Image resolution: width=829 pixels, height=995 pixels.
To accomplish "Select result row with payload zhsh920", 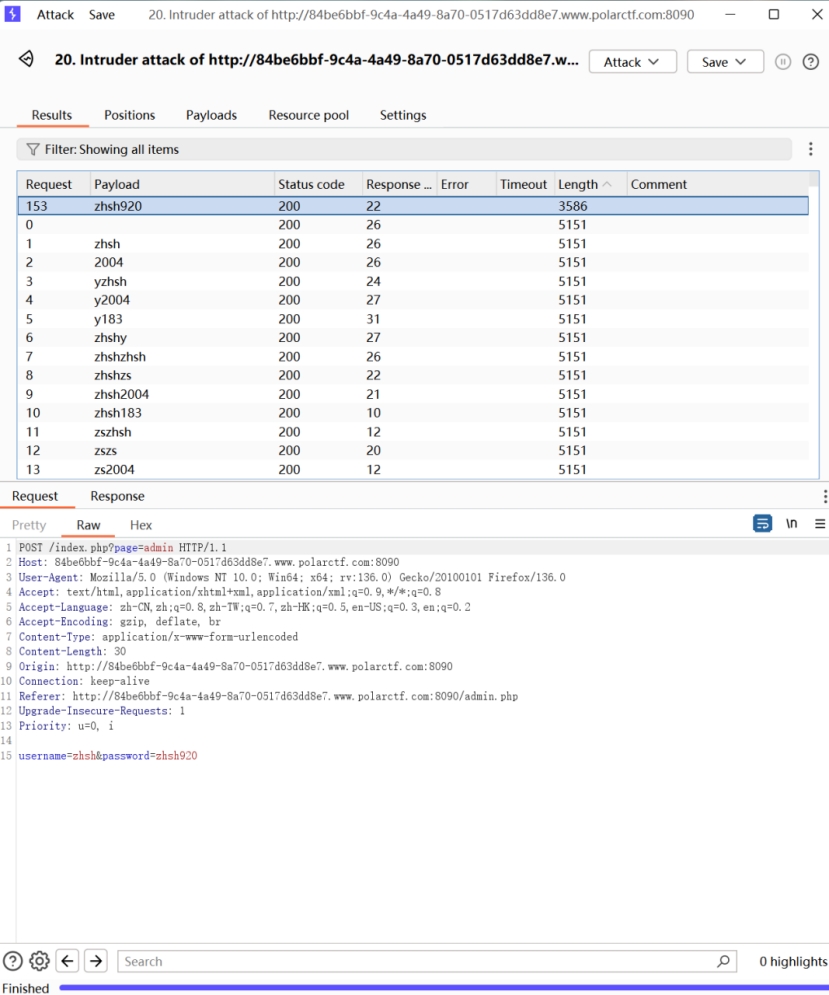I will [413, 206].
